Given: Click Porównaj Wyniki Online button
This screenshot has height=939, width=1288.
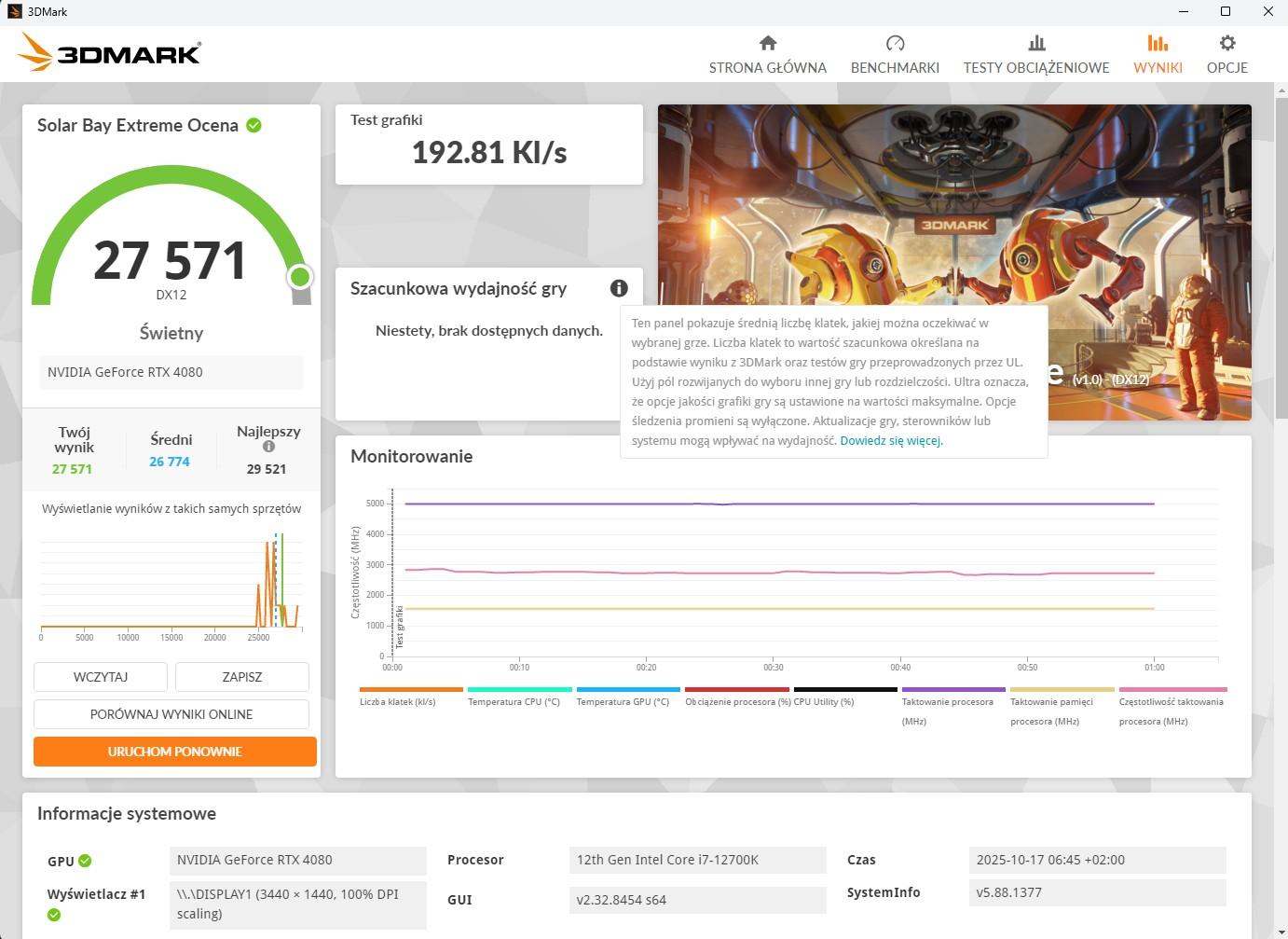Looking at the screenshot, I should coord(171,714).
